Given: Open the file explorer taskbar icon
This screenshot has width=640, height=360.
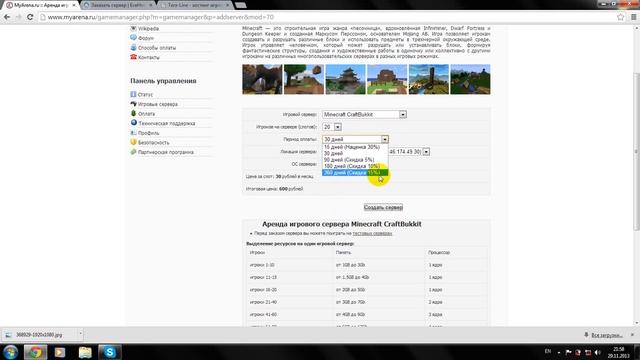Looking at the screenshot, I should click(85, 352).
